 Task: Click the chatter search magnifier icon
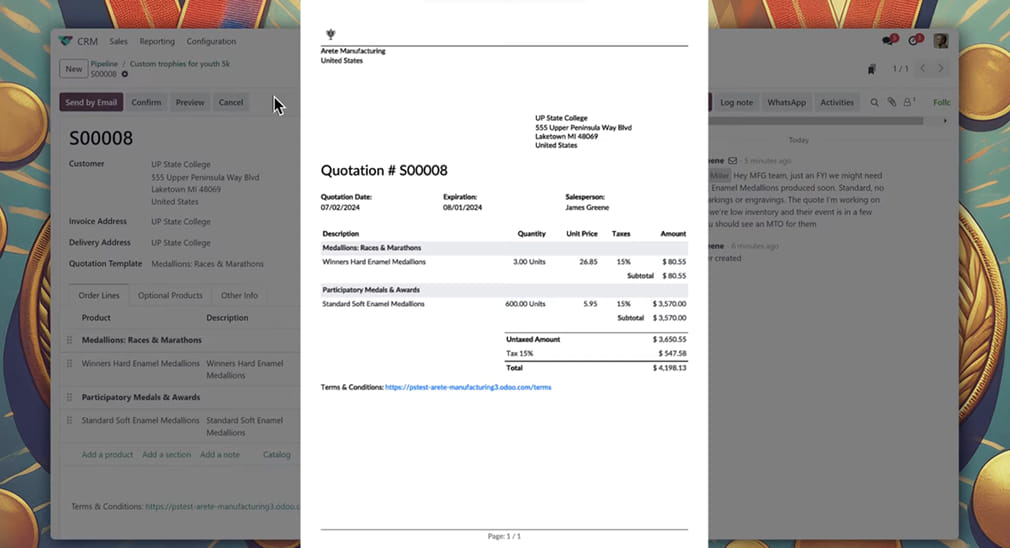click(x=874, y=102)
